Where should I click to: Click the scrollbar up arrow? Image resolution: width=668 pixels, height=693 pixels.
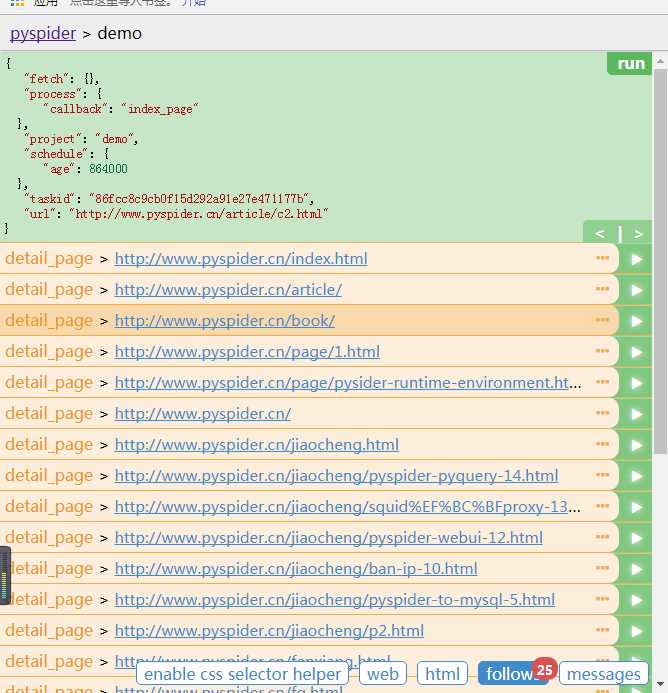click(x=660, y=61)
